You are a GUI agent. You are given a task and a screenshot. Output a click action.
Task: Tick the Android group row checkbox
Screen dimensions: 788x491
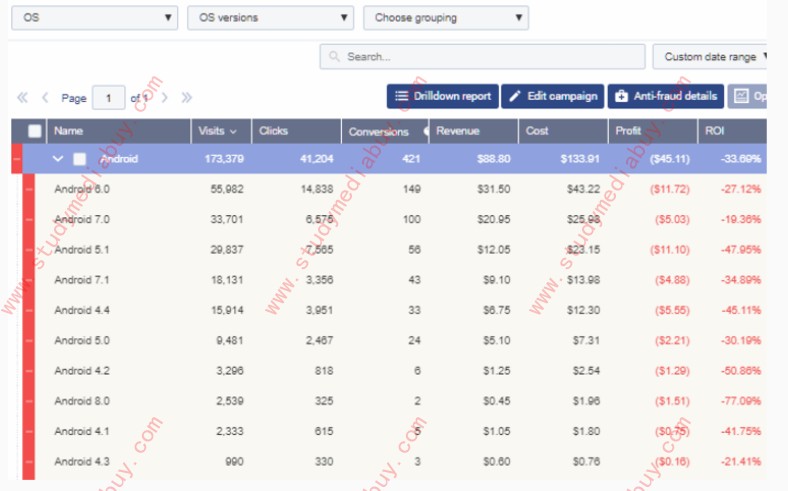click(79, 159)
